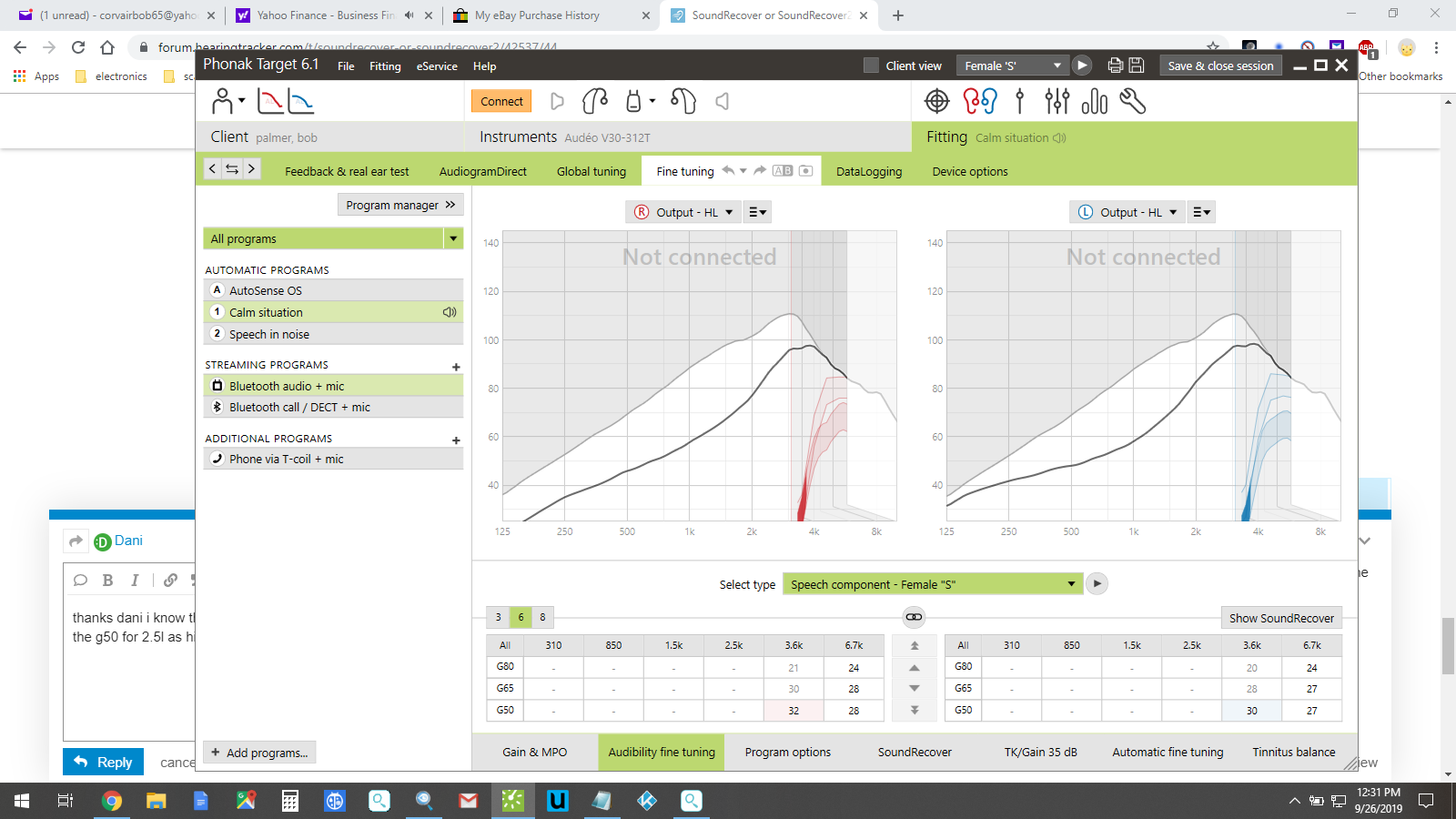Open the SoundRecover bottom tab
This screenshot has width=1456, height=819.
click(x=915, y=752)
